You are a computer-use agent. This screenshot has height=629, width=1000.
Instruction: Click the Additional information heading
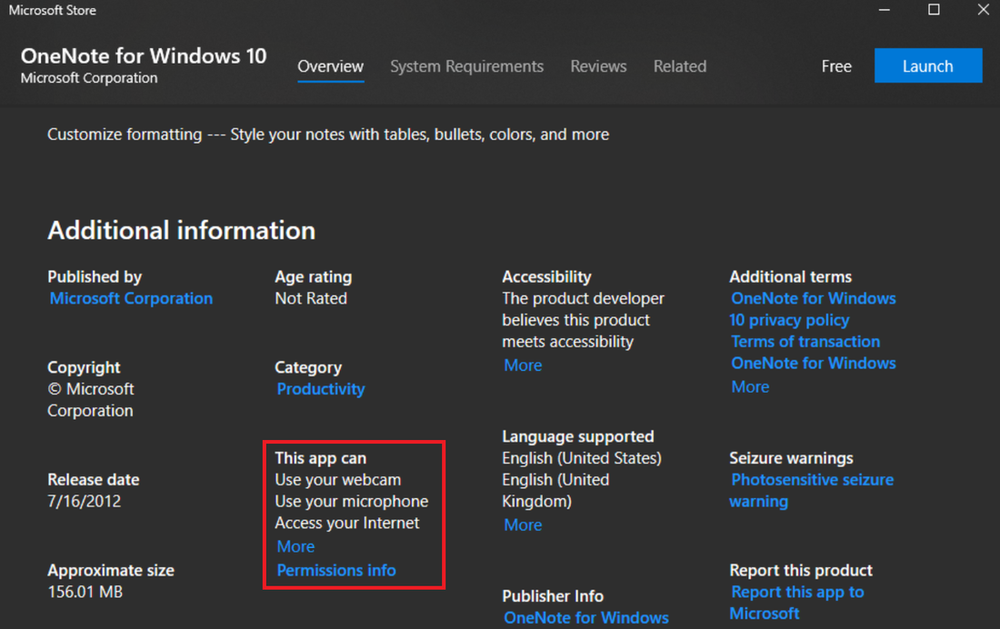(181, 231)
